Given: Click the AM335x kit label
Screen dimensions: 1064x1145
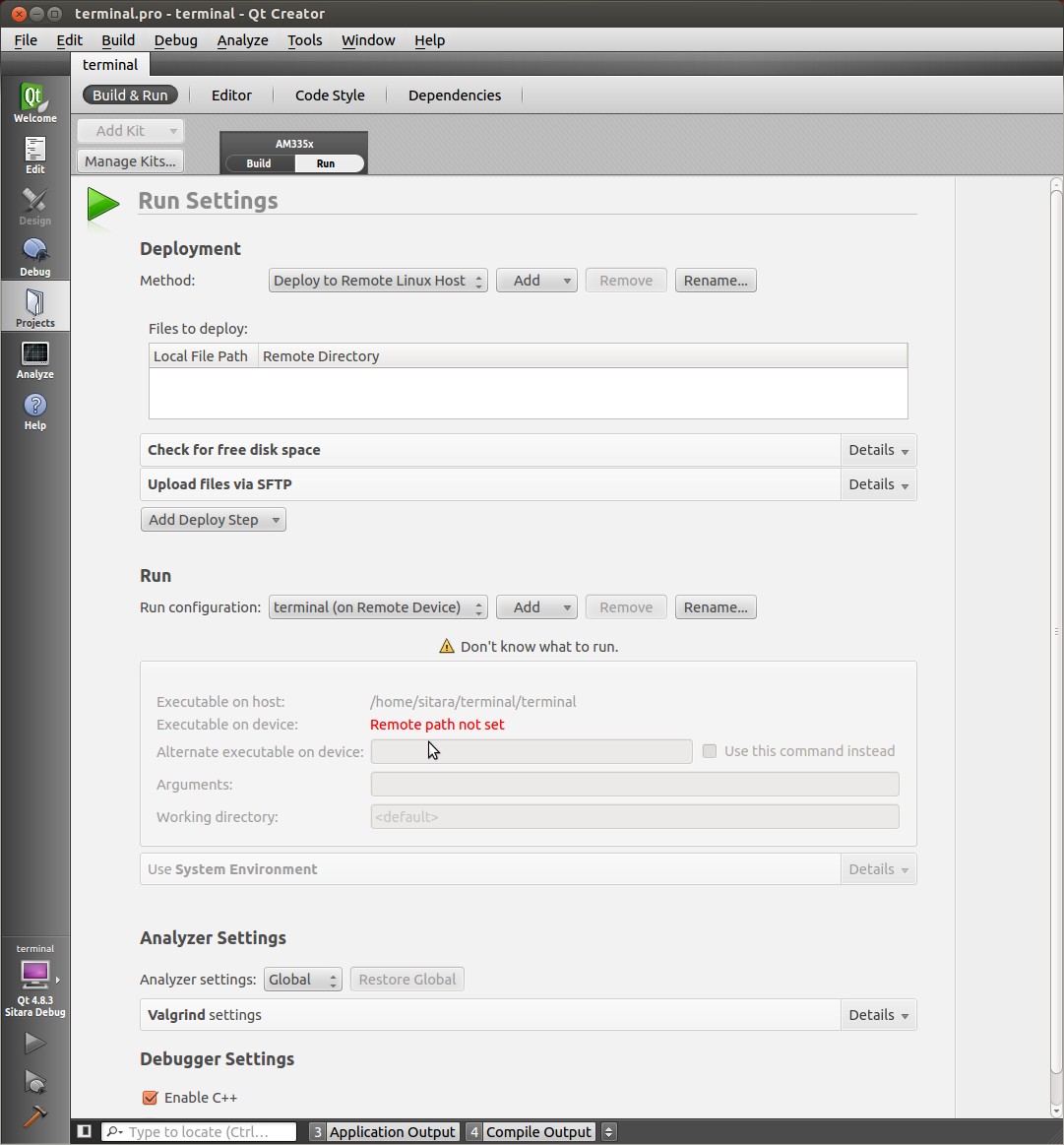Looking at the screenshot, I should click(x=294, y=144).
